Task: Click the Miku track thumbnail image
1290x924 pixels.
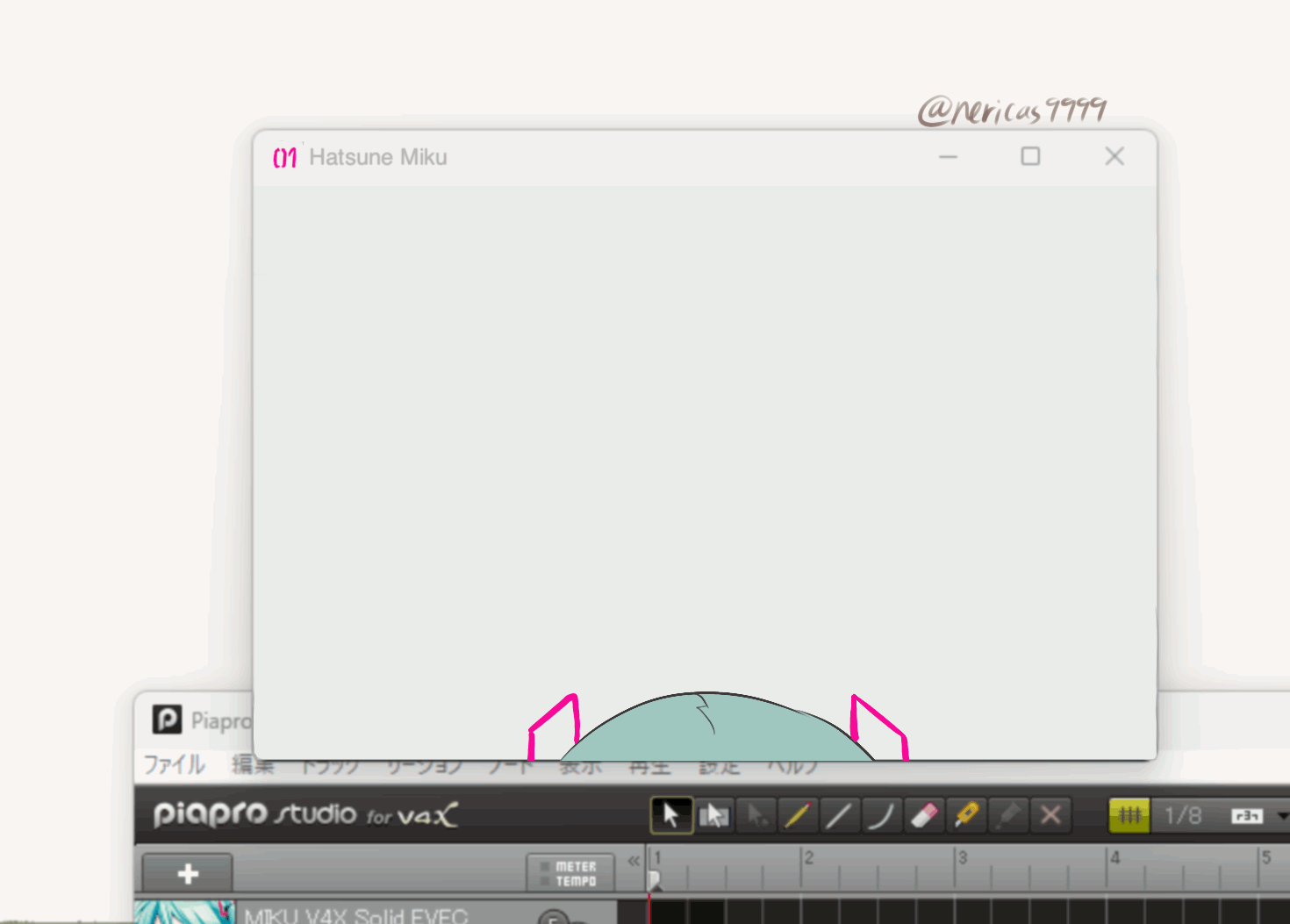Action: 184,912
